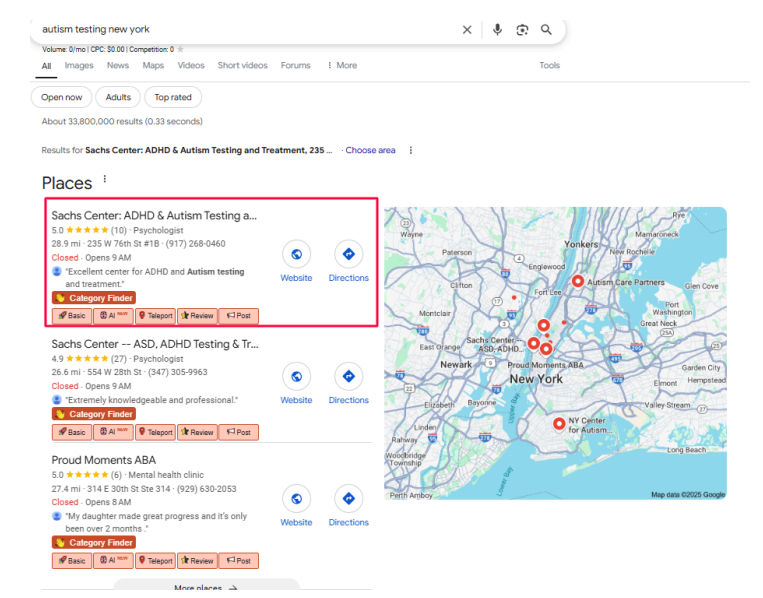The image size is (763, 598).
Task: Open Sachs Center: ADHD & Autism Testing listing title
Action: (154, 216)
